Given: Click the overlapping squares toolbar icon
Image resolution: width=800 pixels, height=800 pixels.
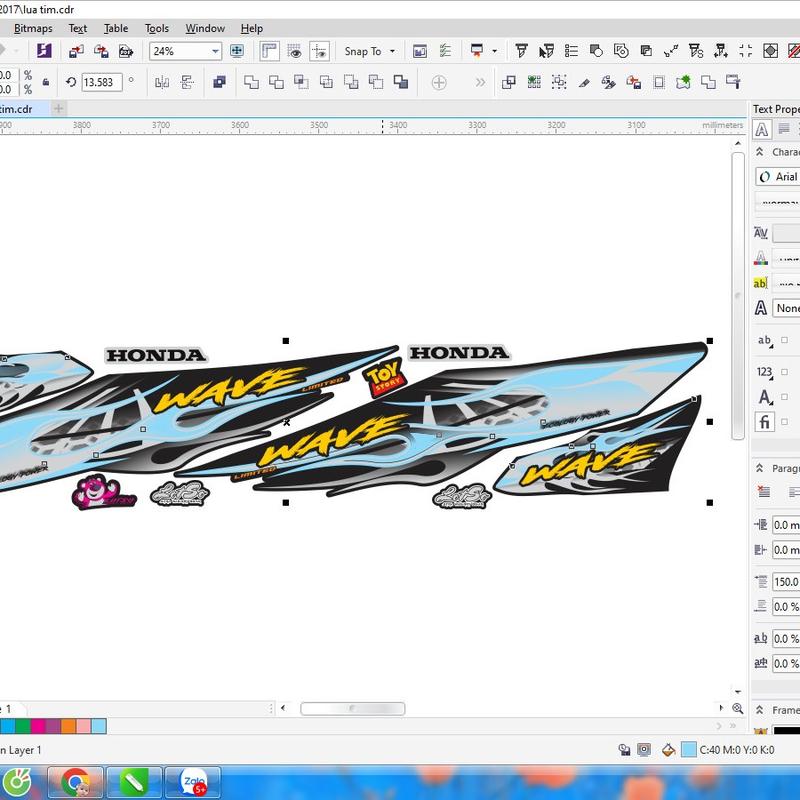Looking at the screenshot, I should [646, 51].
